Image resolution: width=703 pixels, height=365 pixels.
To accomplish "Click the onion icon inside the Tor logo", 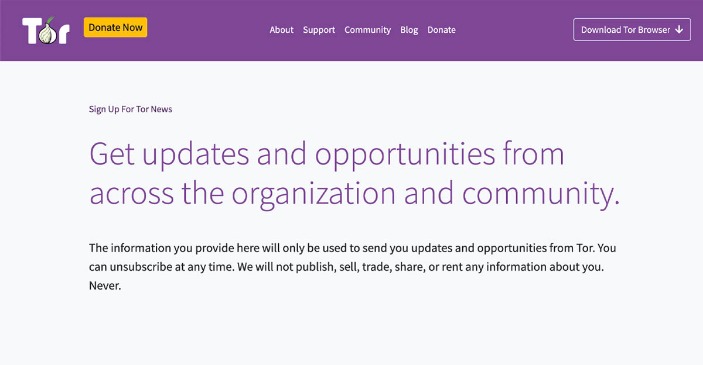I will [47, 32].
